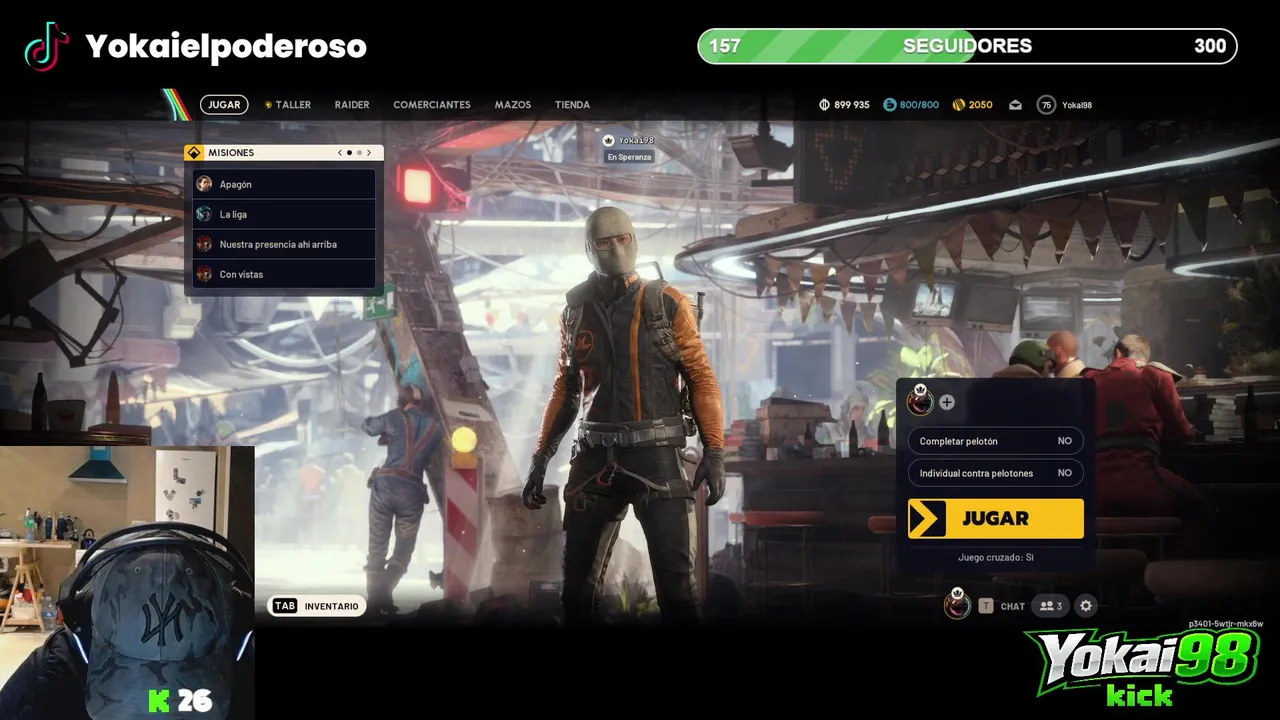
Task: Open the RAIDER tab
Action: (352, 104)
